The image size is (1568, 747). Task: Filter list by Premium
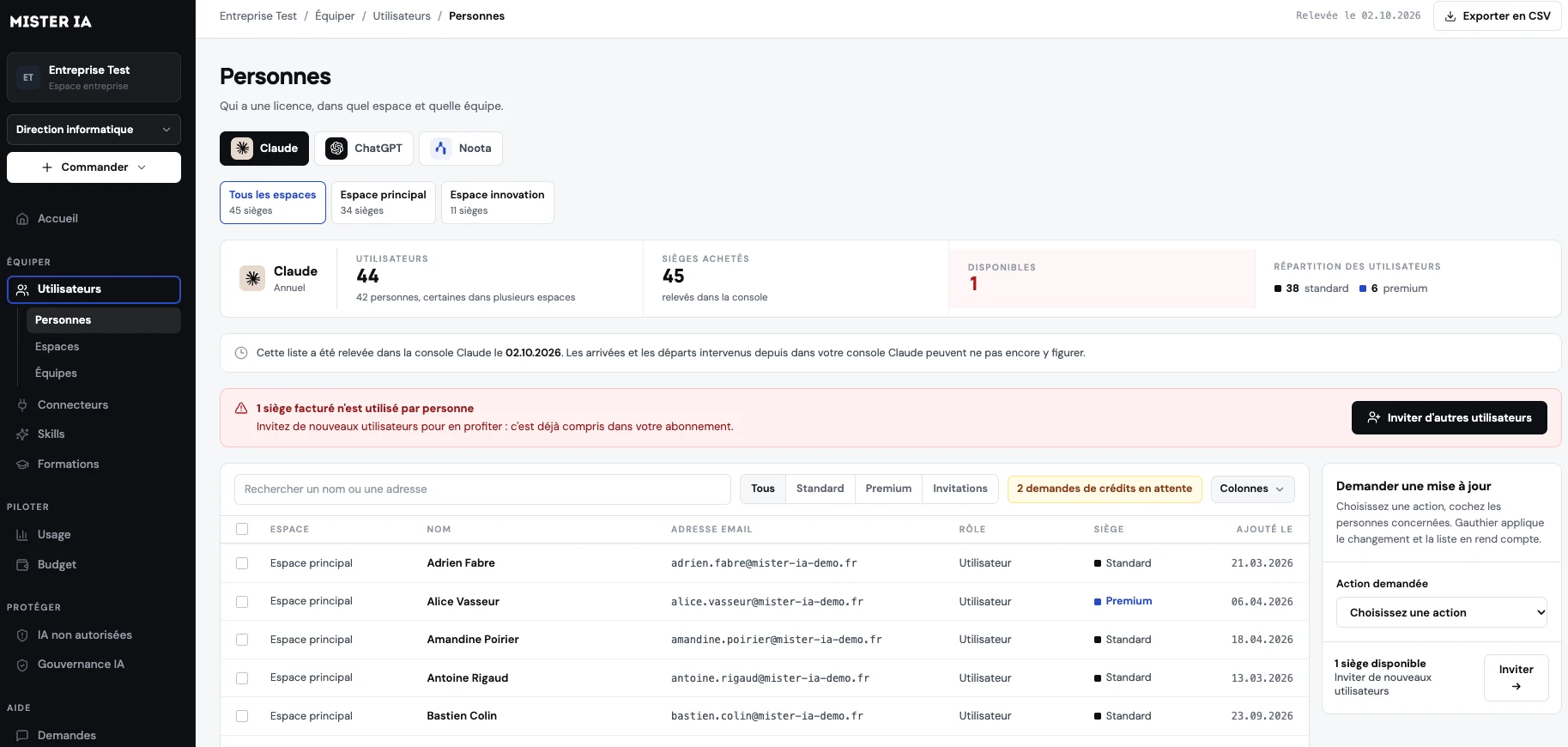(x=888, y=489)
